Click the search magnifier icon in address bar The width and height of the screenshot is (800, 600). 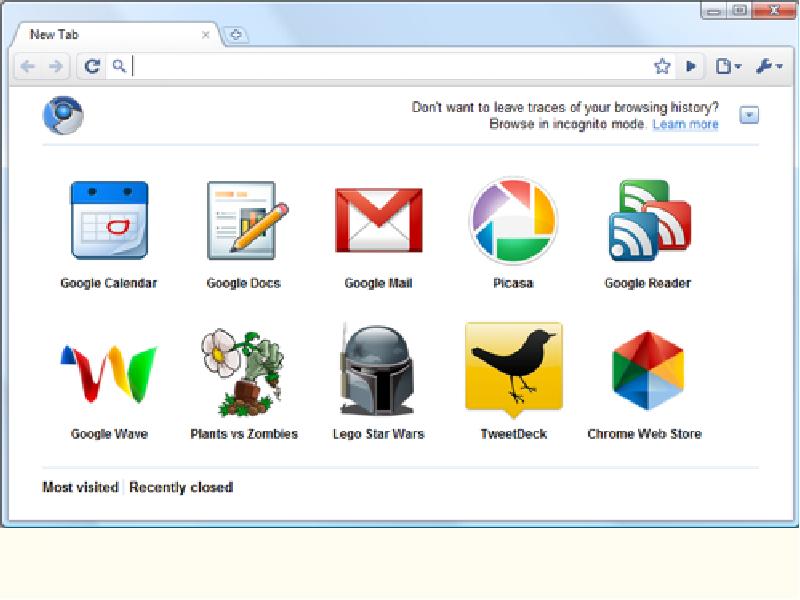pyautogui.click(x=119, y=66)
